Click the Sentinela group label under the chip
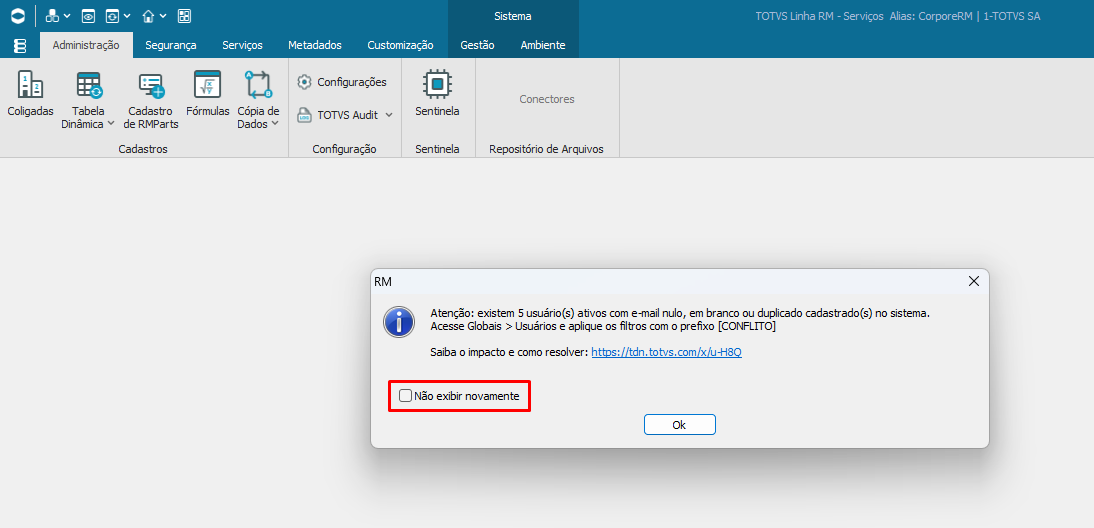This screenshot has width=1094, height=528. point(437,149)
